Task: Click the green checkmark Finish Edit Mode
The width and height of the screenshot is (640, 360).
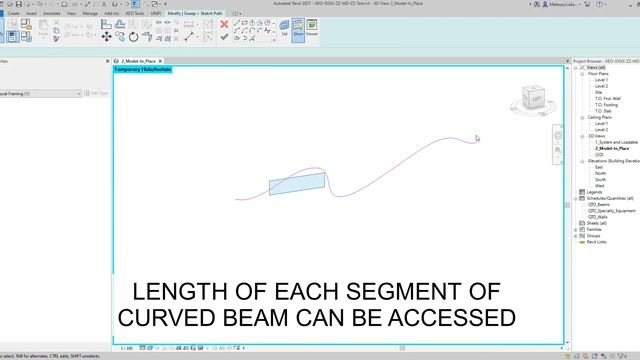Action: click(224, 37)
